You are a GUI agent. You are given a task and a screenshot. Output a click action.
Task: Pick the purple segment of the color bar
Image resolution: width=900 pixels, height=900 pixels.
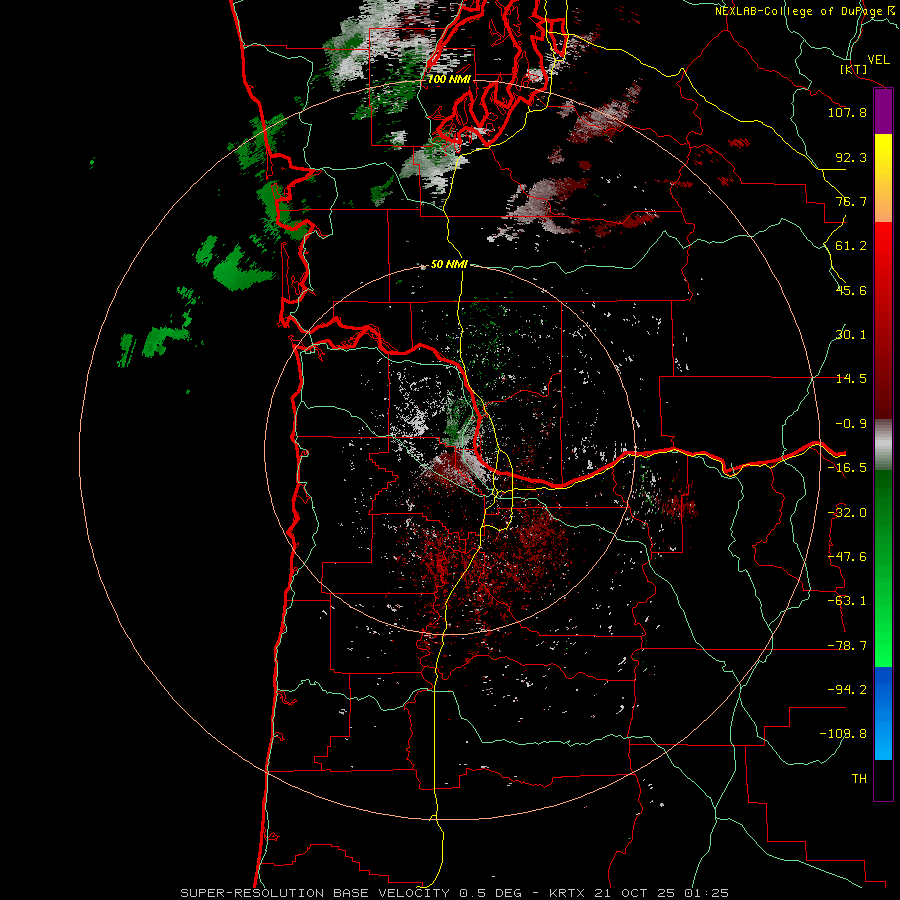[x=883, y=111]
